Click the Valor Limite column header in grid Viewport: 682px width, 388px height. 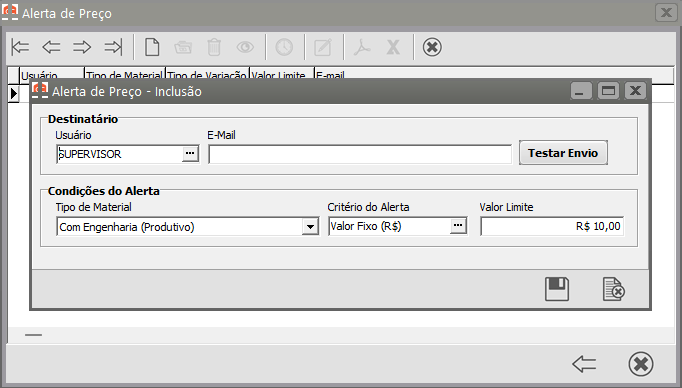point(281,75)
